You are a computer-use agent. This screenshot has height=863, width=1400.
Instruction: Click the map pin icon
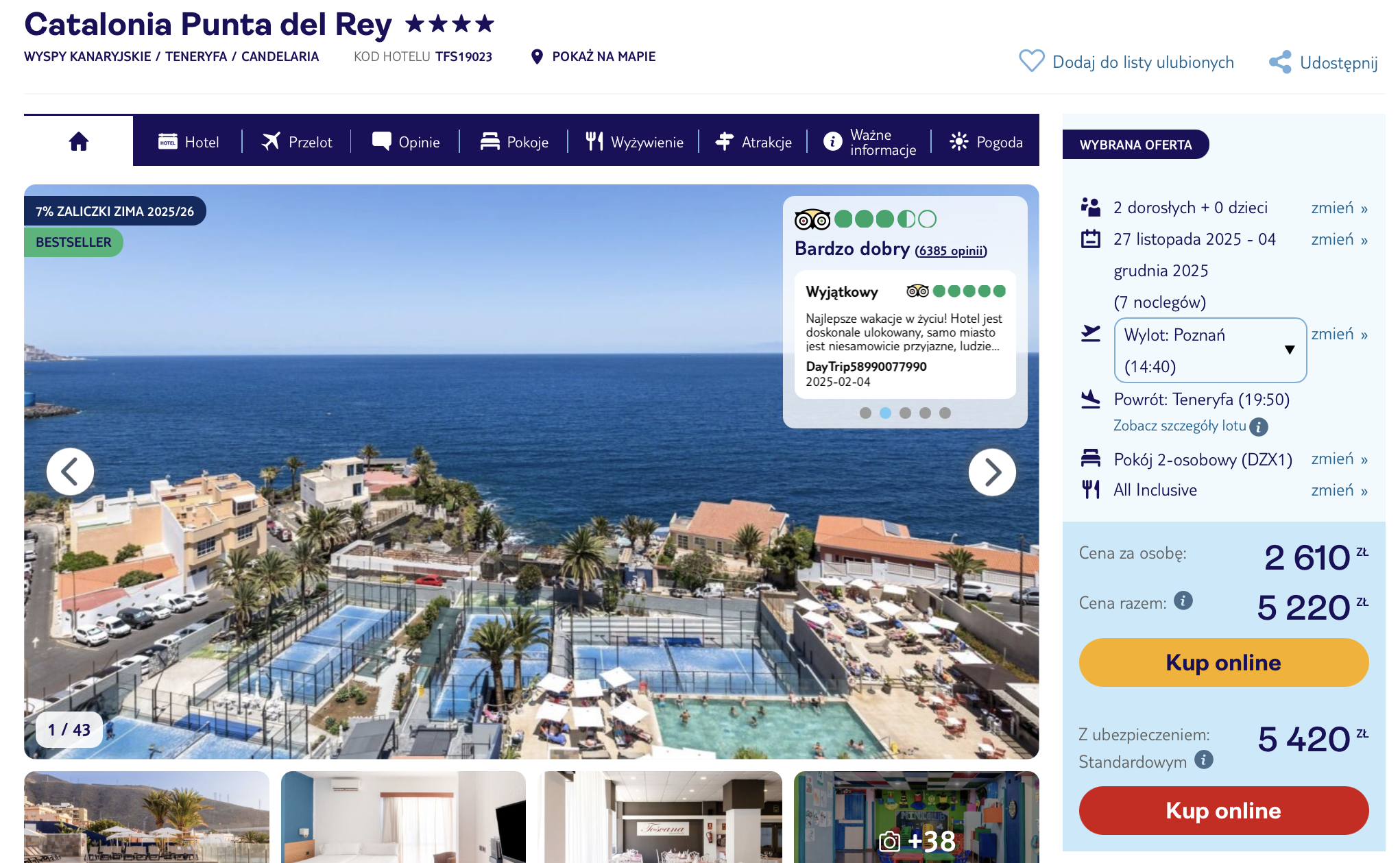[537, 56]
